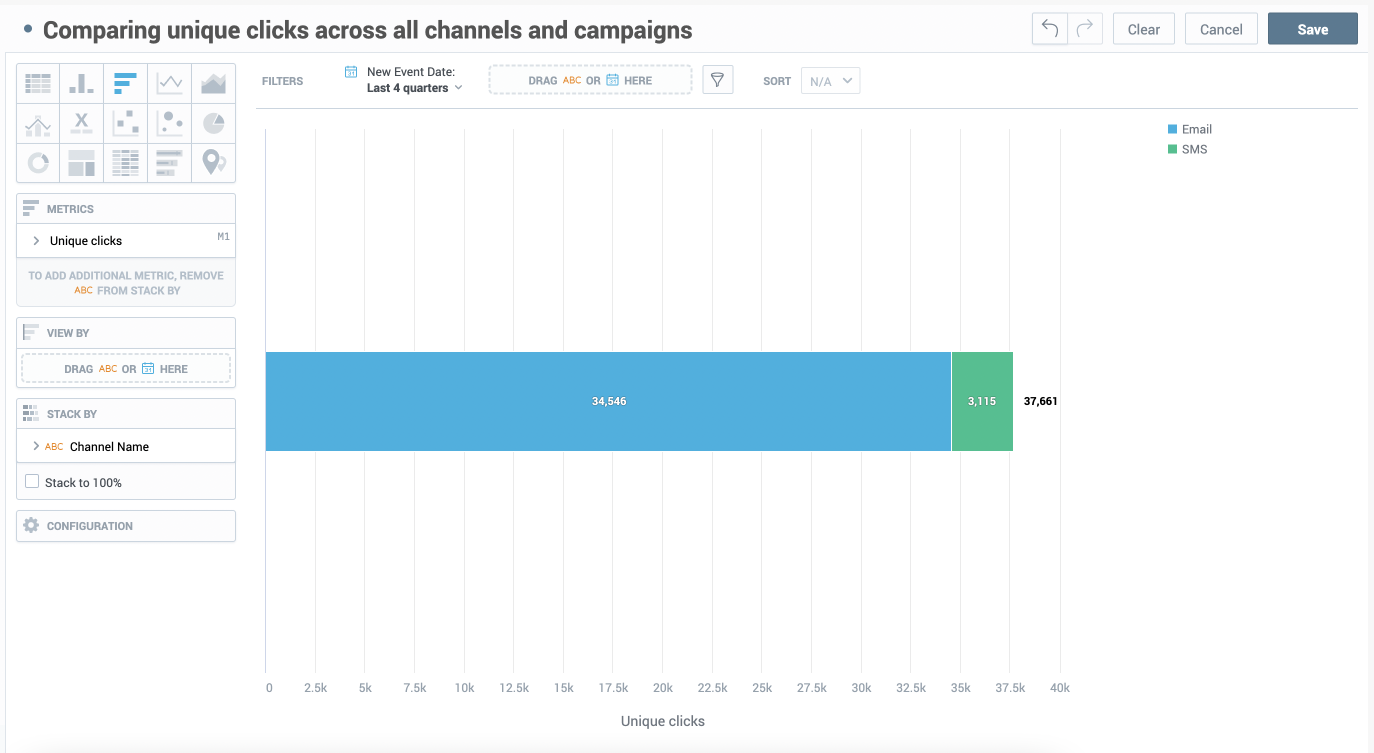Select the table visualization icon
This screenshot has width=1374, height=753.
click(x=38, y=84)
